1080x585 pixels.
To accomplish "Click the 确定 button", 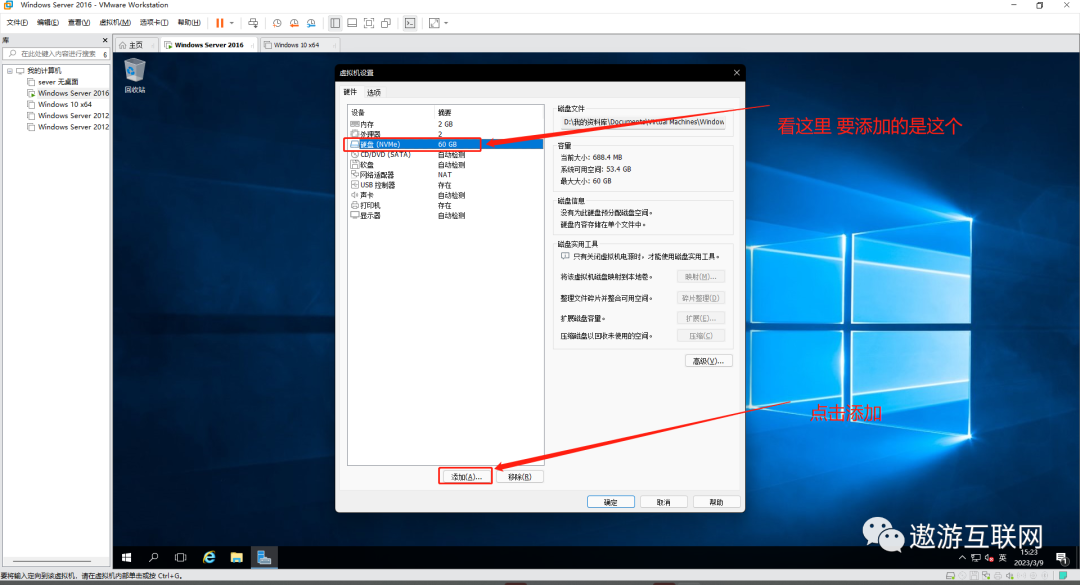I will (x=611, y=502).
